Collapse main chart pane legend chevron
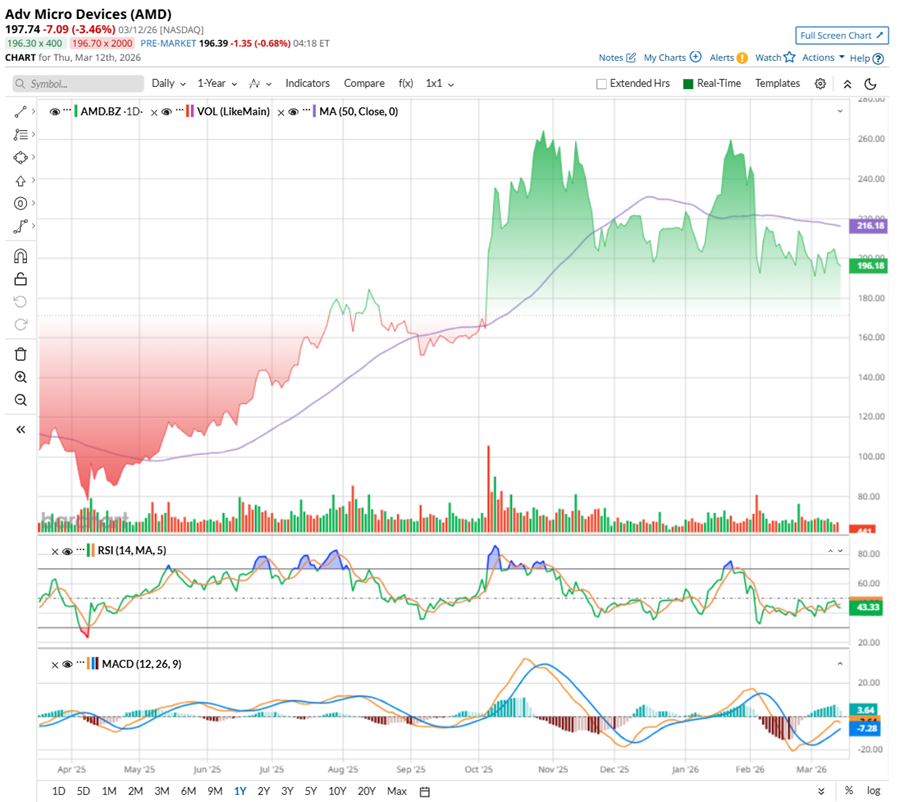Viewport: 902px width, 802px height. pos(840,111)
